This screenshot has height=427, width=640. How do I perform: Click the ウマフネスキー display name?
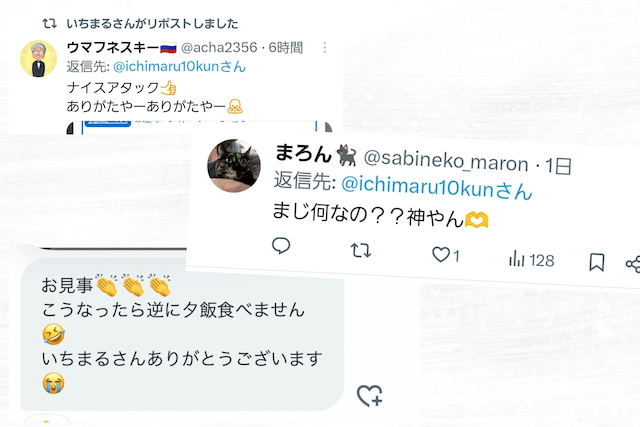pos(112,47)
